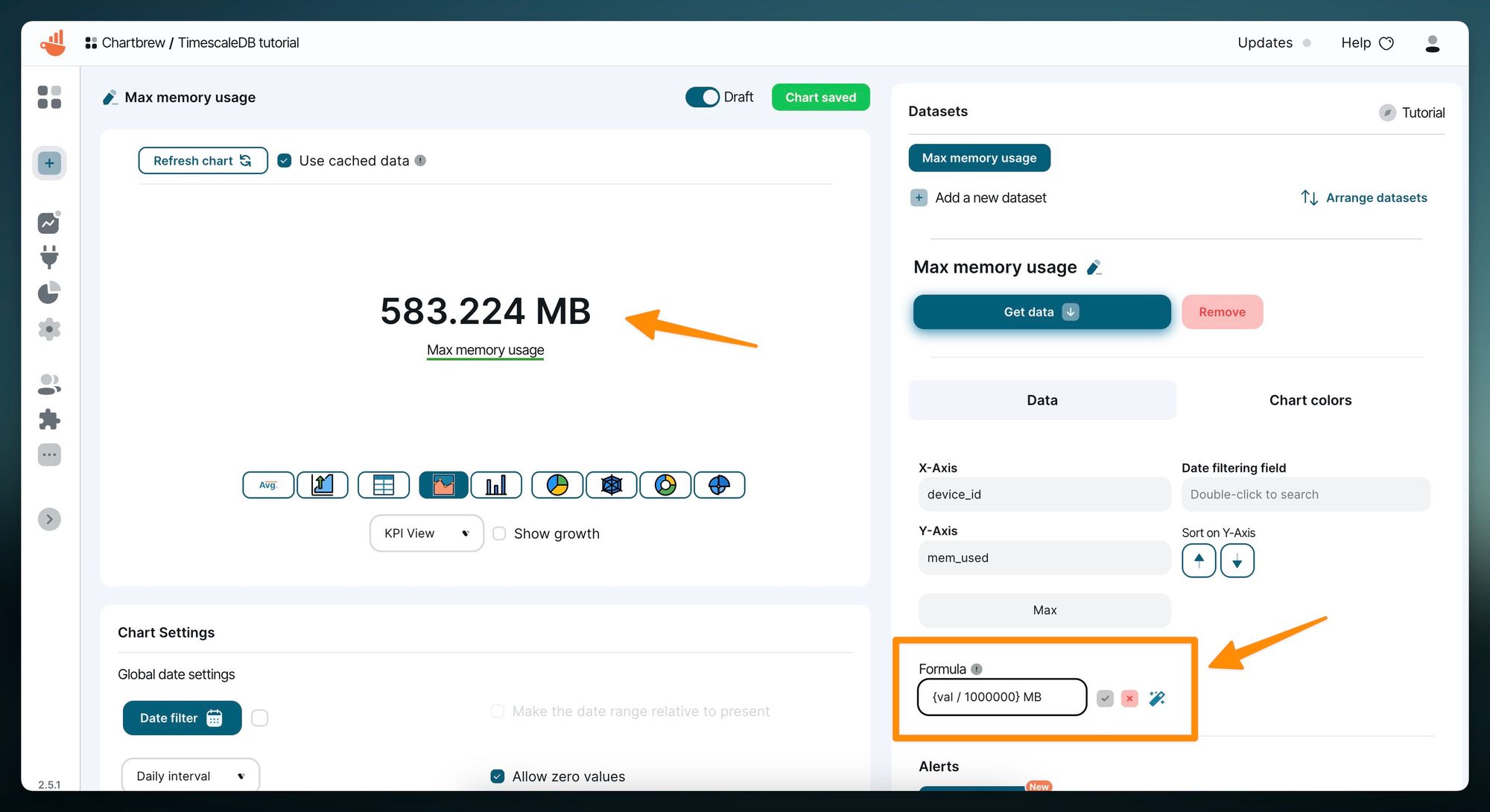Open the Daily interval dropdown
The width and height of the screenshot is (1490, 812).
191,775
